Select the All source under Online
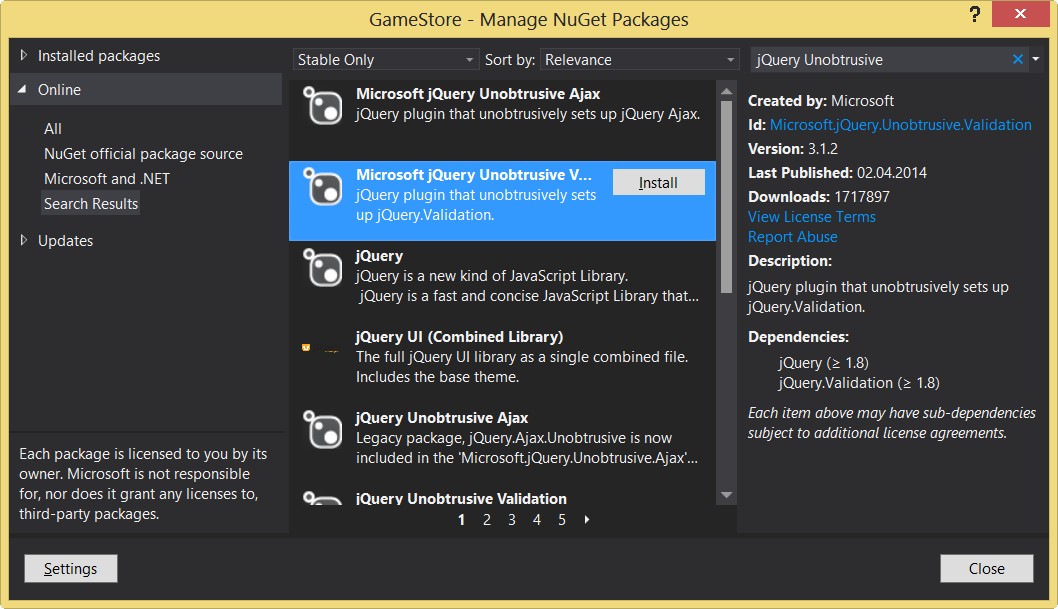The image size is (1058, 609). pyautogui.click(x=53, y=128)
